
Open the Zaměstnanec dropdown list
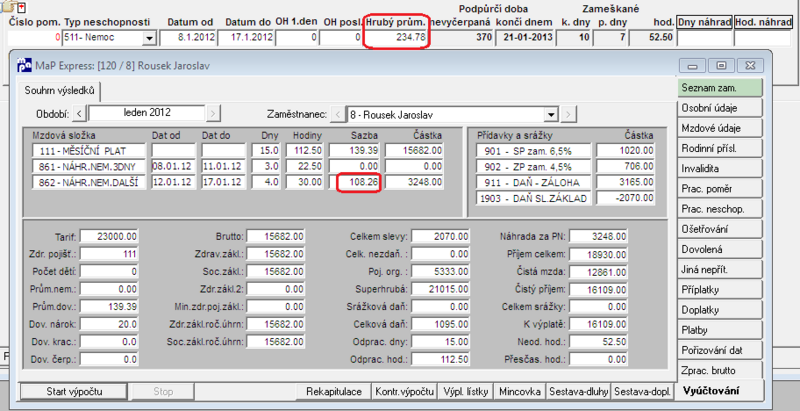click(x=551, y=115)
